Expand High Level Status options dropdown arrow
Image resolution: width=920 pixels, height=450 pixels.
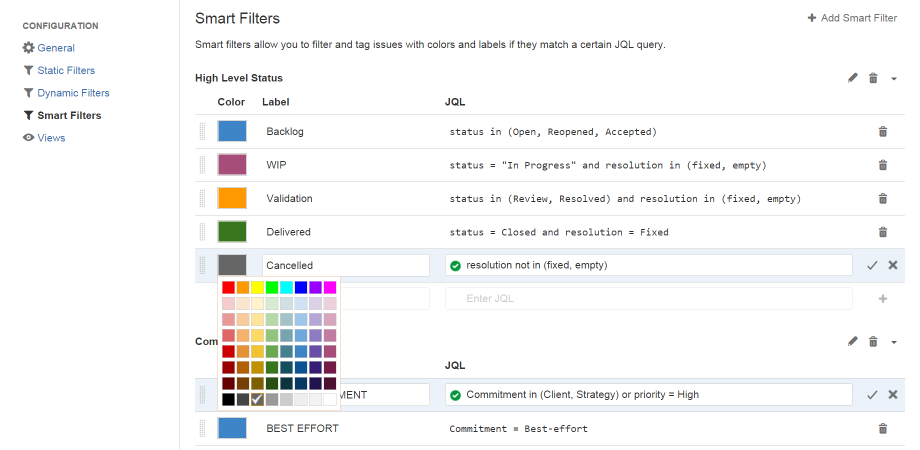click(x=894, y=78)
